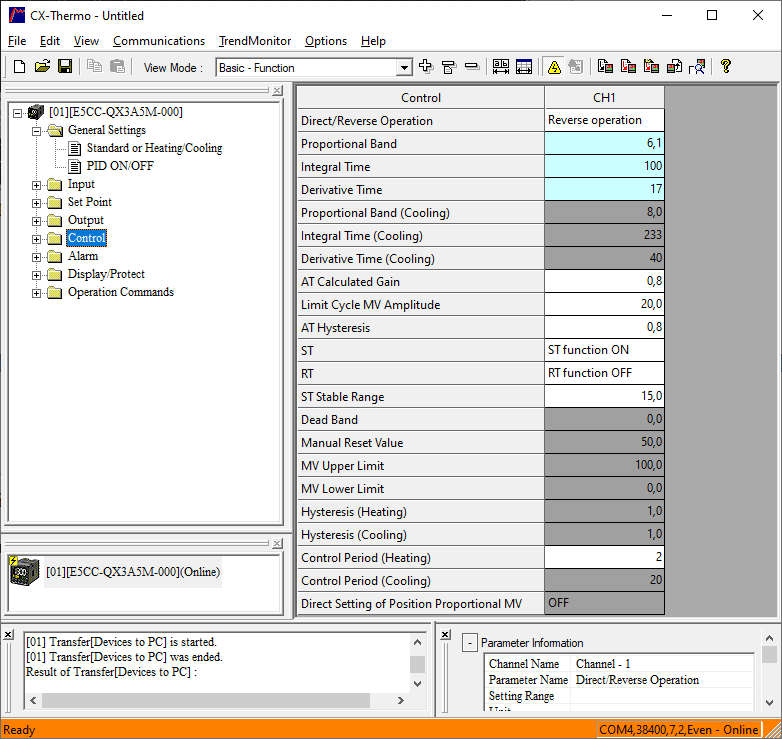Toggle the yellow warning online icon
Image resolution: width=782 pixels, height=739 pixels.
[554, 67]
